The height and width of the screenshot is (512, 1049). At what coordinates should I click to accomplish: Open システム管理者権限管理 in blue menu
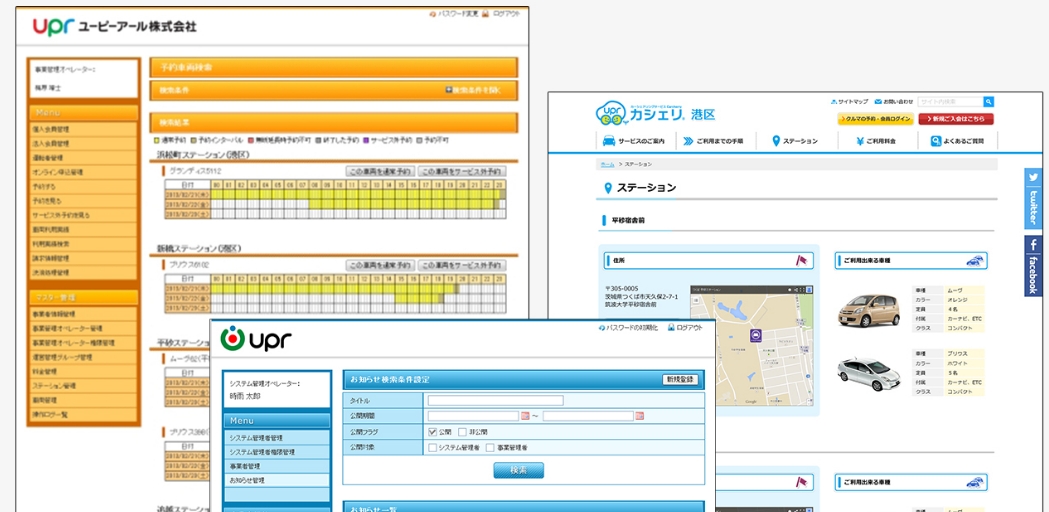coord(277,452)
